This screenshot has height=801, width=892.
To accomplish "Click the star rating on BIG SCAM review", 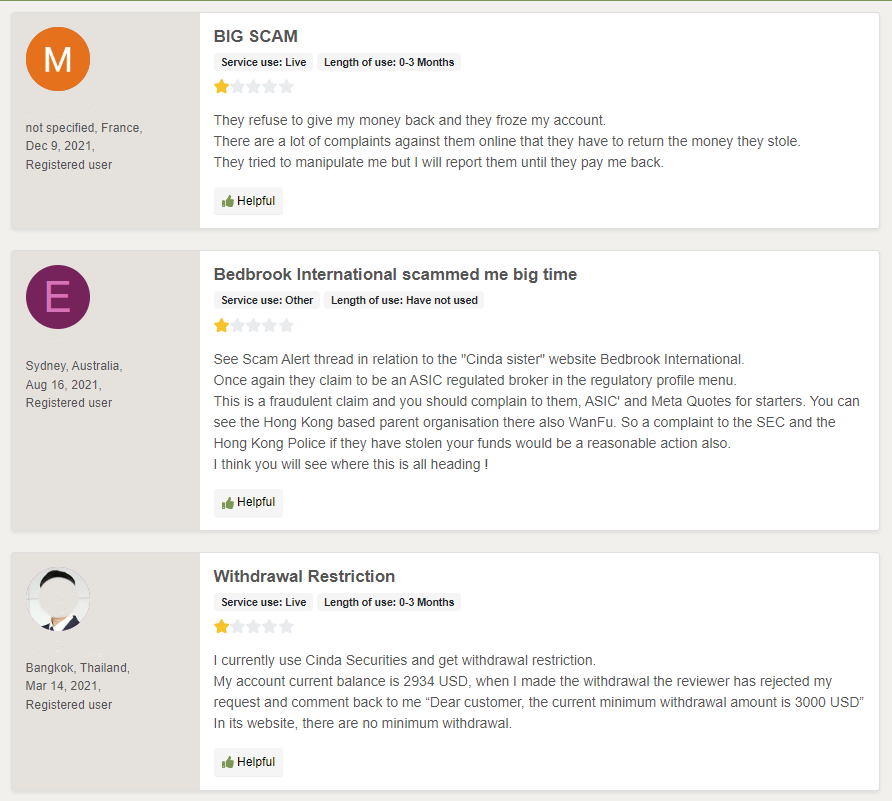I will click(x=254, y=87).
